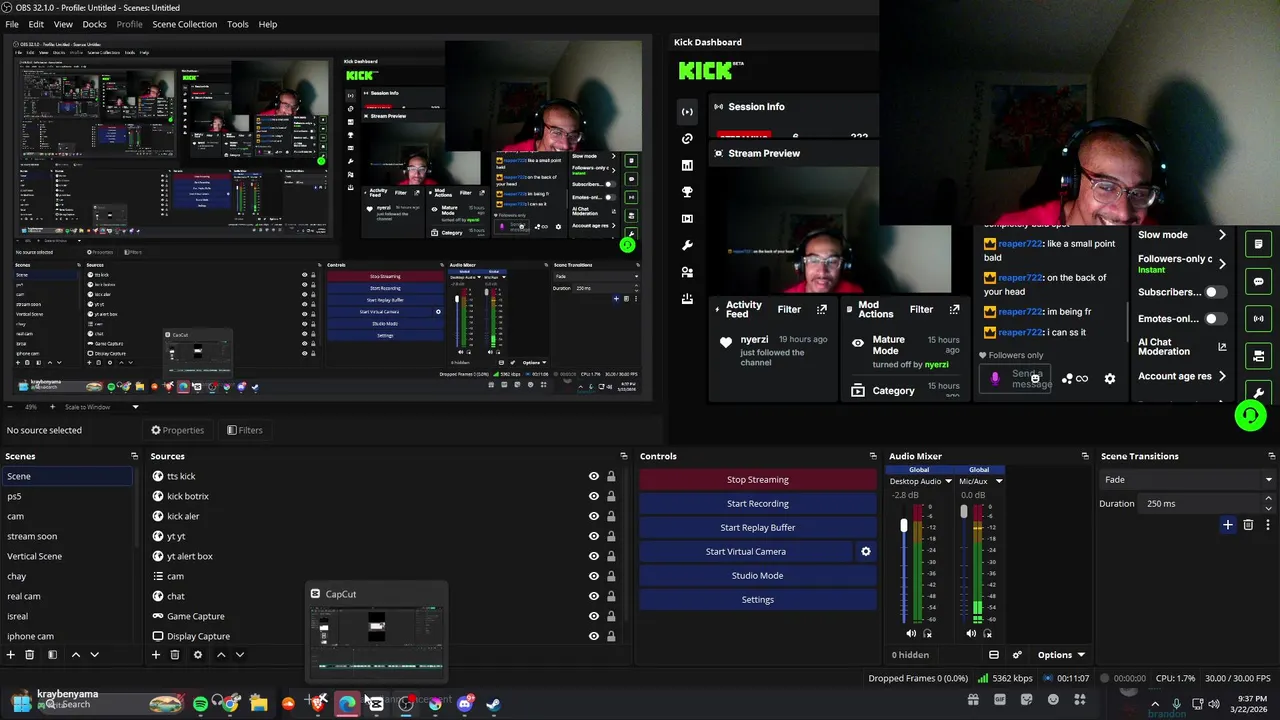Screen dimensions: 1280x720
Task: Open Desktop Audio channel dropdown arrow
Action: [x=948, y=481]
